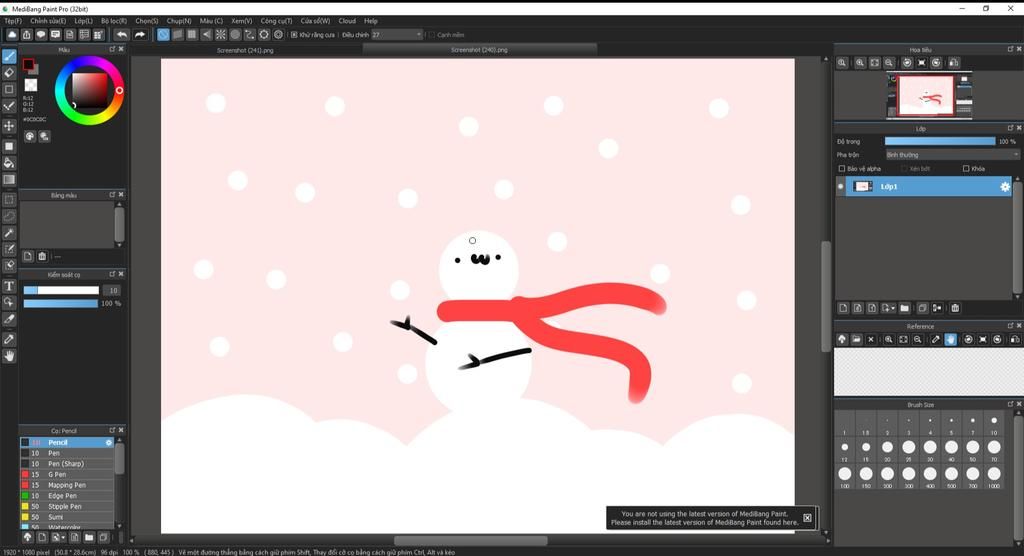Viewport: 1024px width, 556px height.
Task: Click the canvas horizontal scrollbar
Action: (470, 540)
